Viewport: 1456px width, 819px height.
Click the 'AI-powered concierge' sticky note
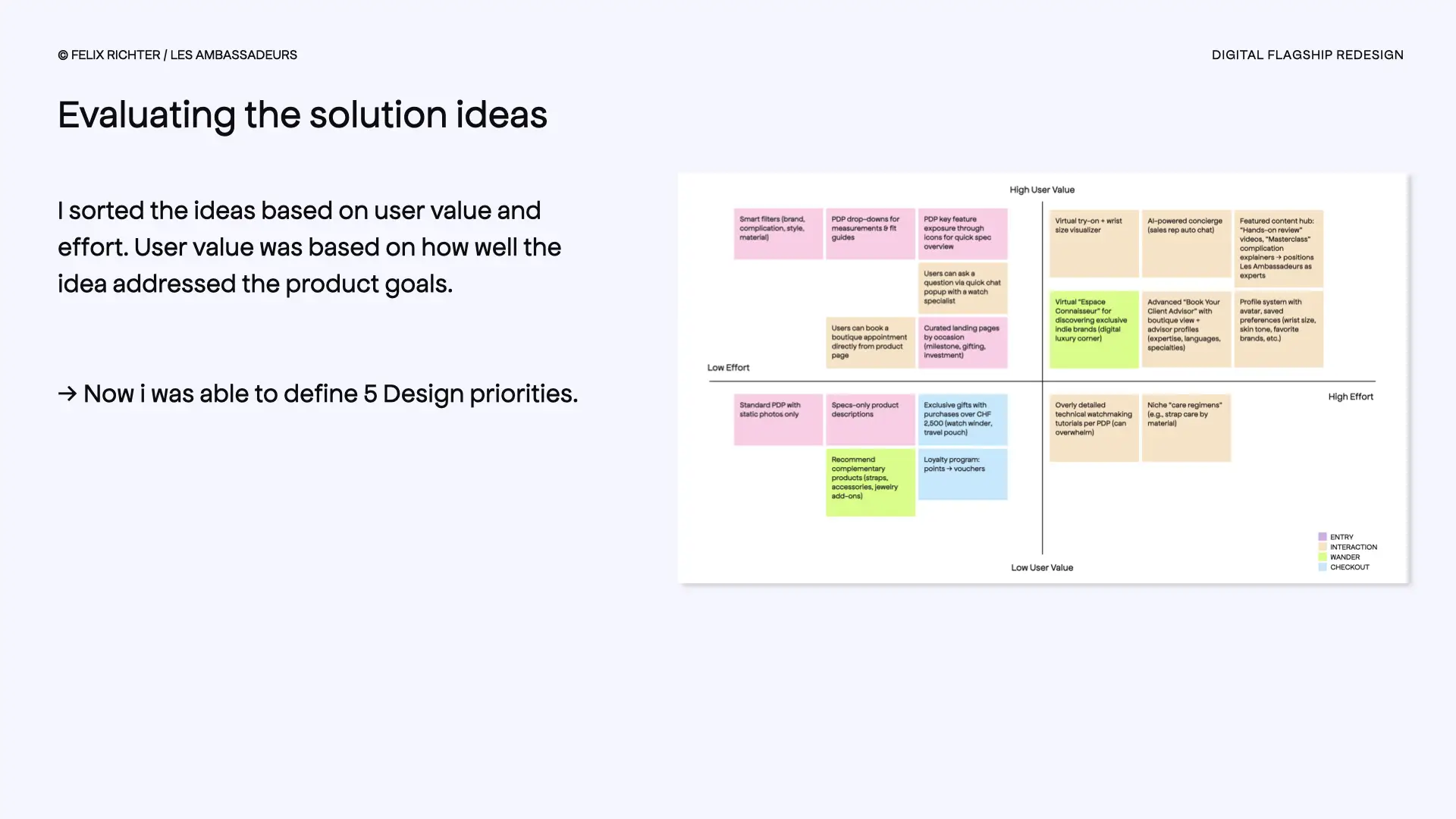click(1186, 243)
